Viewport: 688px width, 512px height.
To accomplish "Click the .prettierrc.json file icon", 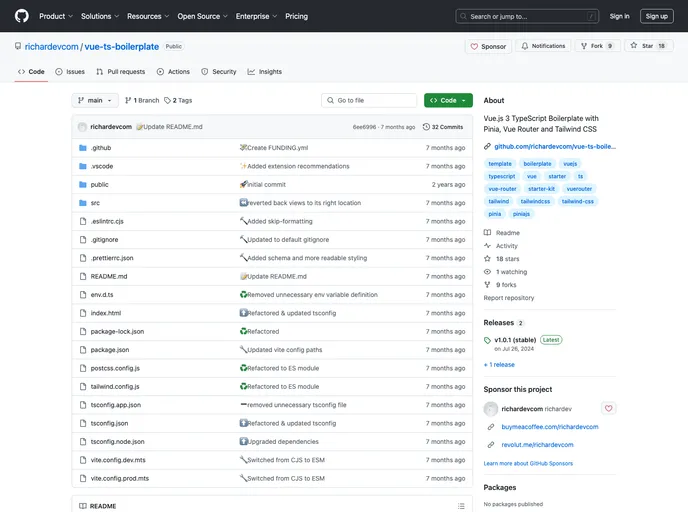I will point(82,258).
